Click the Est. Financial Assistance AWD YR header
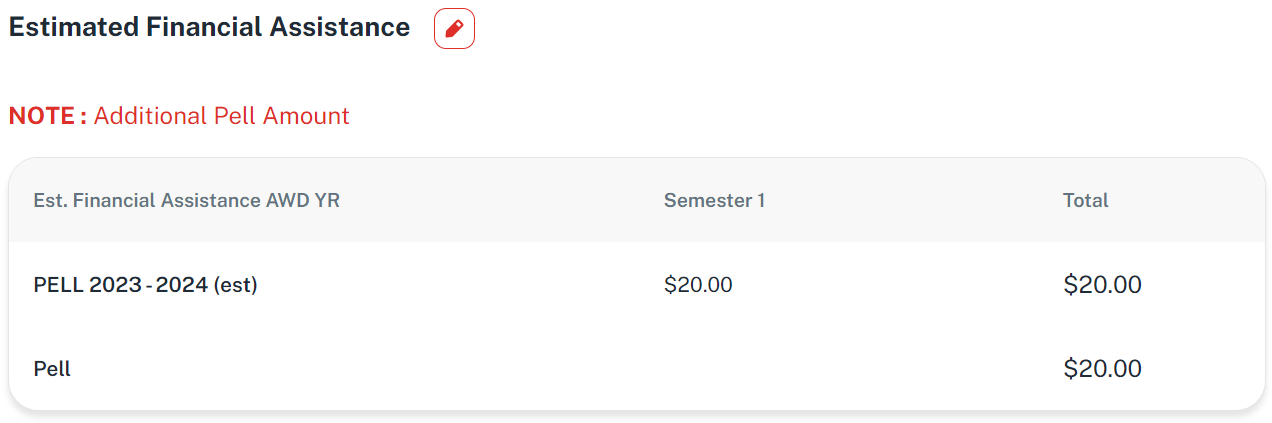1272x423 pixels. click(187, 200)
